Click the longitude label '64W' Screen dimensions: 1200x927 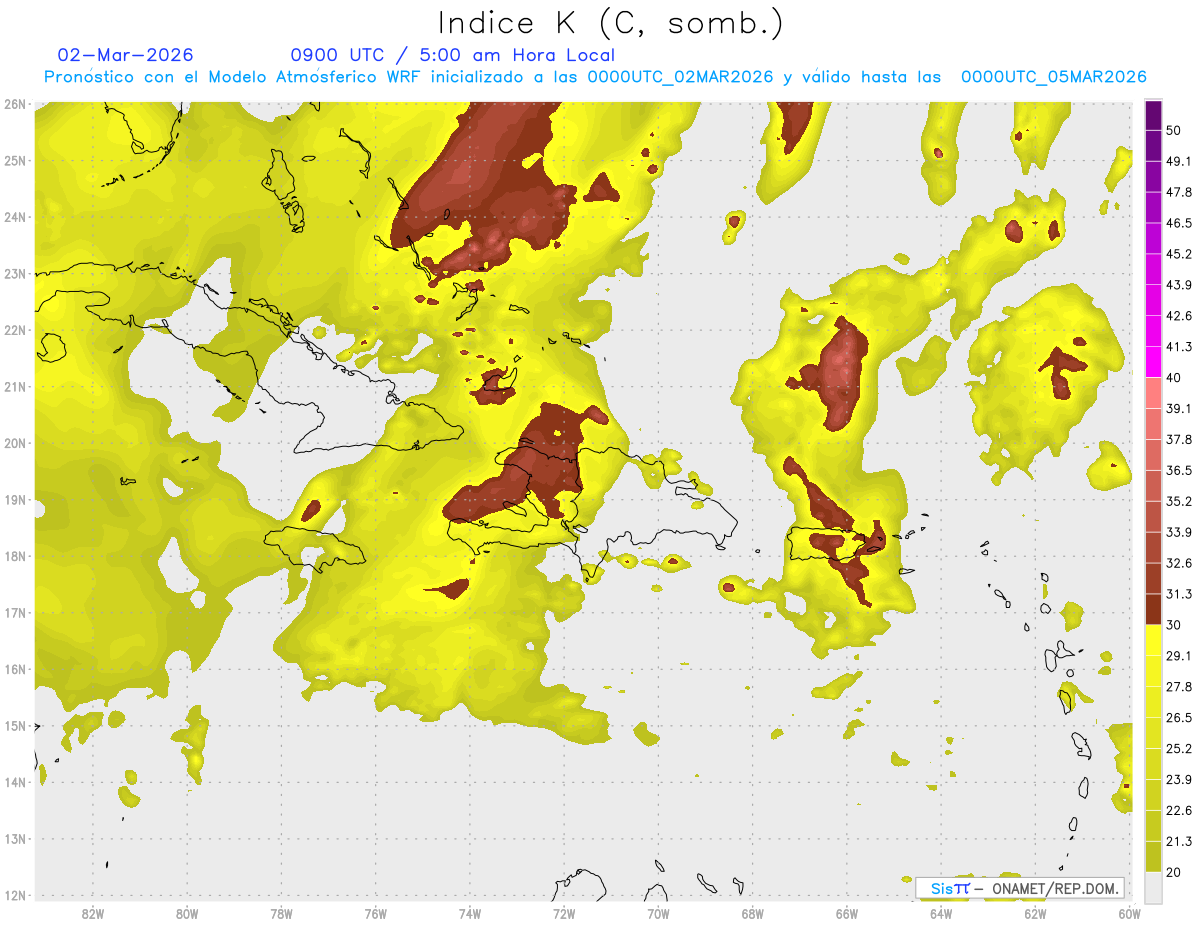coord(941,913)
